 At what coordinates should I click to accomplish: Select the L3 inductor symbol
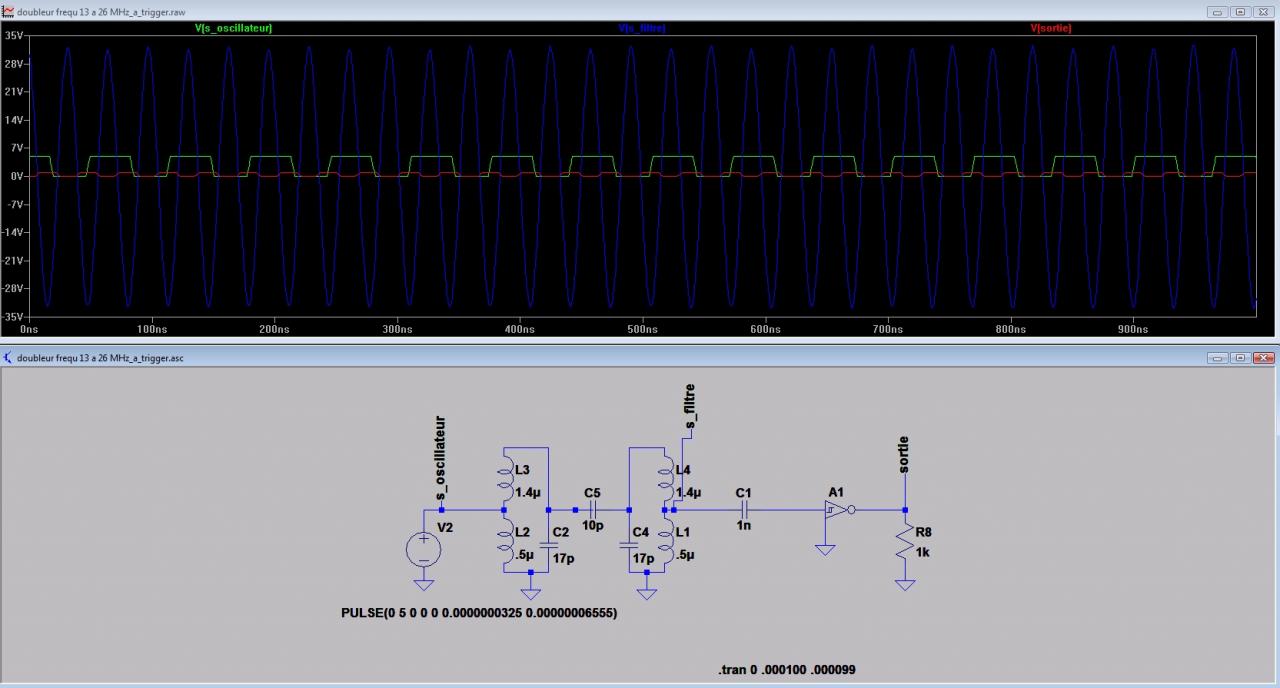point(506,478)
